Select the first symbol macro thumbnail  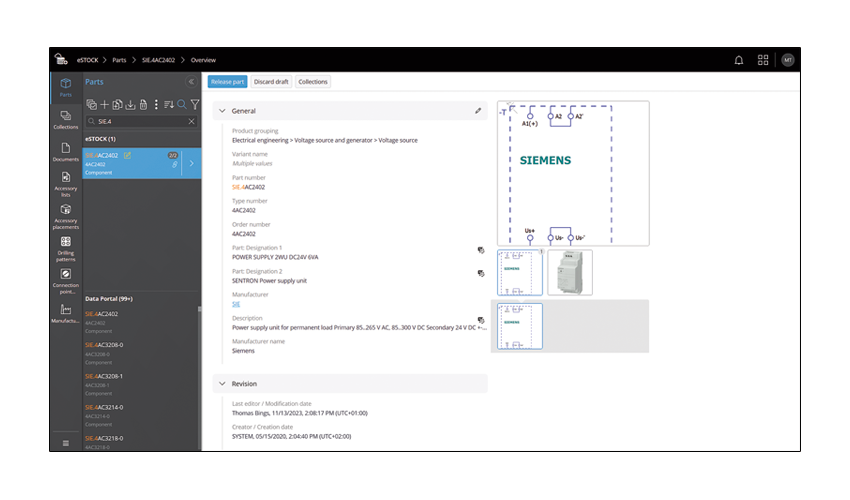pos(520,273)
